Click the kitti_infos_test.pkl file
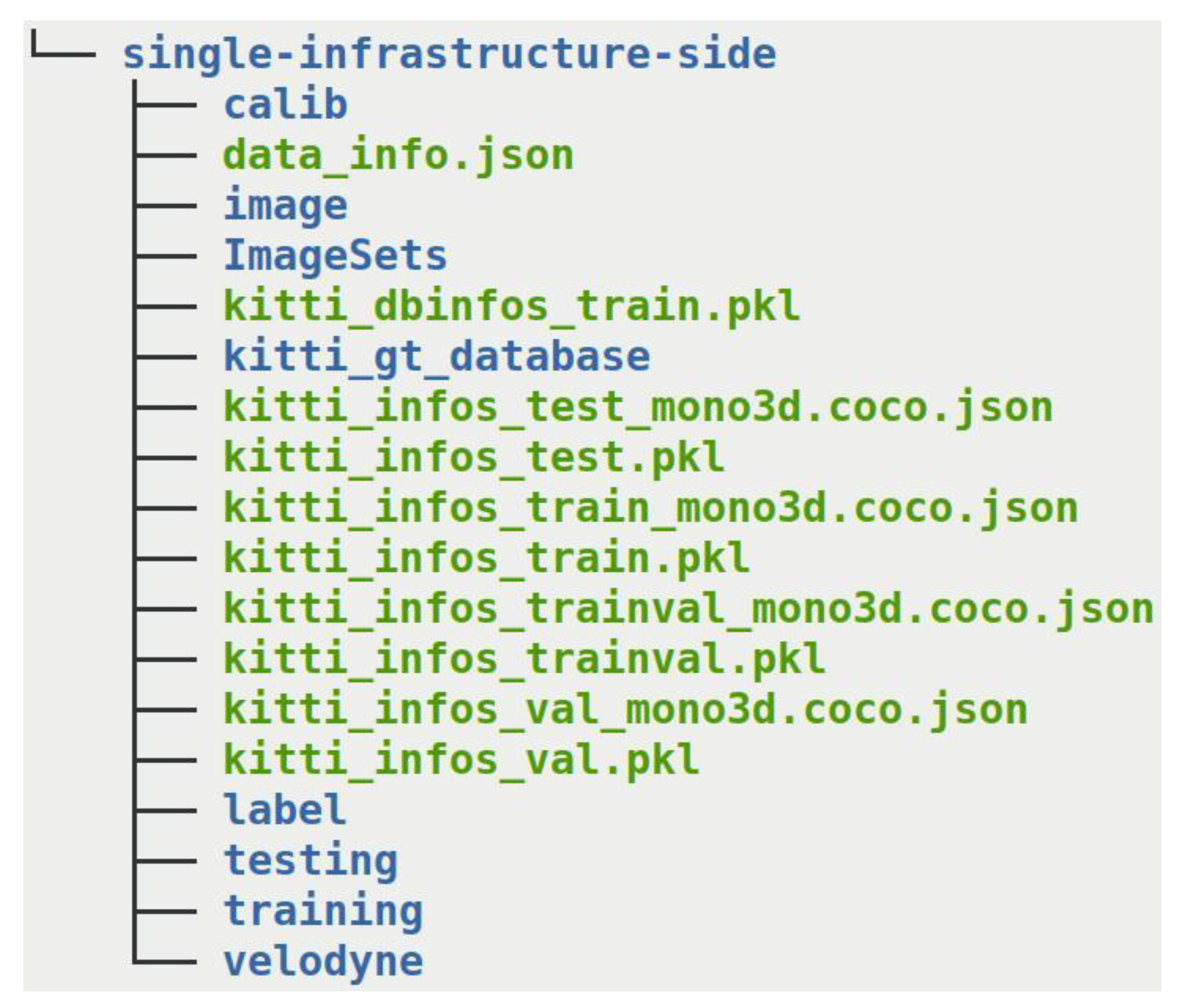 (474, 457)
